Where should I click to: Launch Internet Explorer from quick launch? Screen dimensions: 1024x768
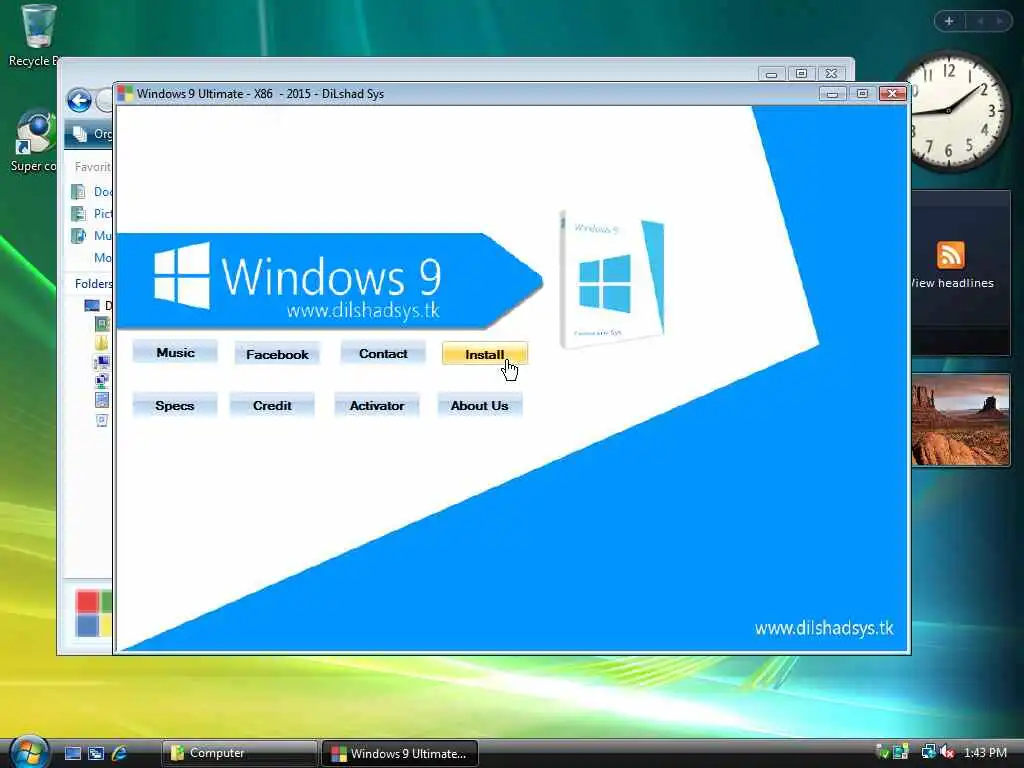[120, 753]
